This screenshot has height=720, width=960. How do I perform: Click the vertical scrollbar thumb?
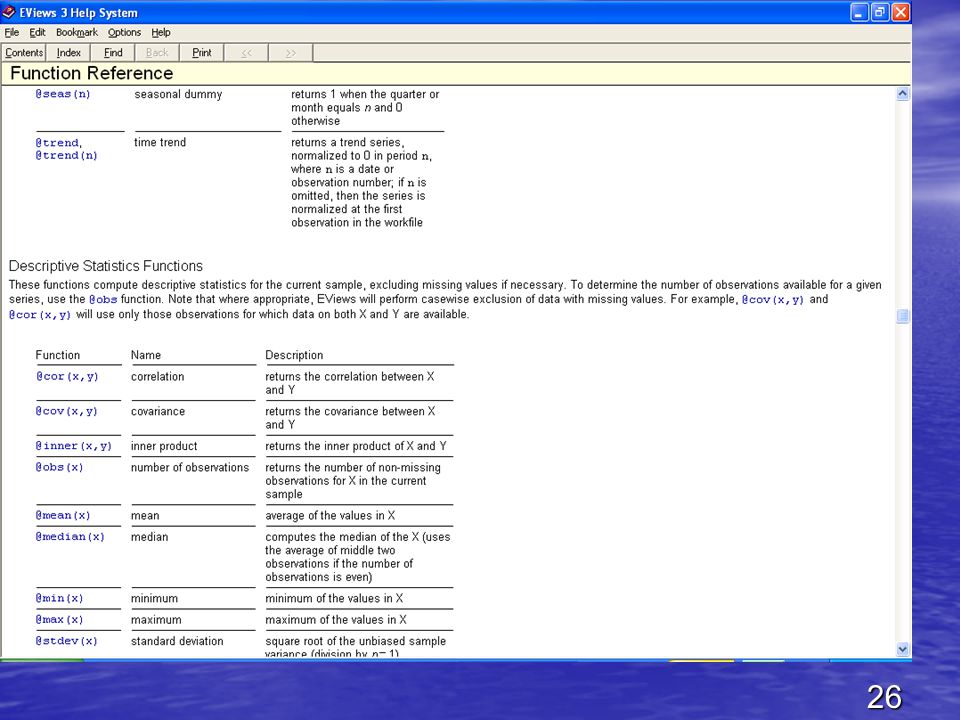[902, 316]
